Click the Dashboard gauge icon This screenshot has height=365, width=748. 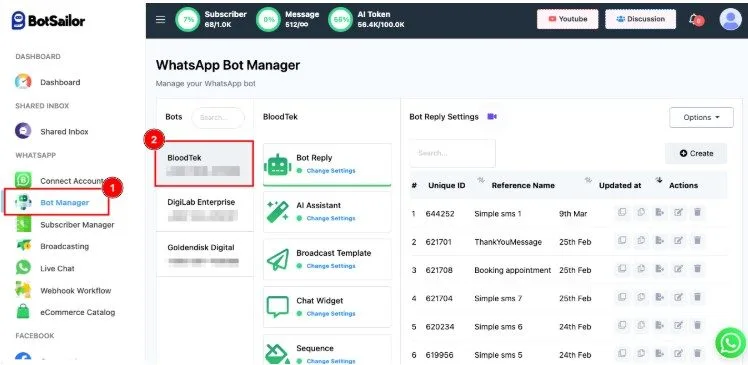(23, 82)
